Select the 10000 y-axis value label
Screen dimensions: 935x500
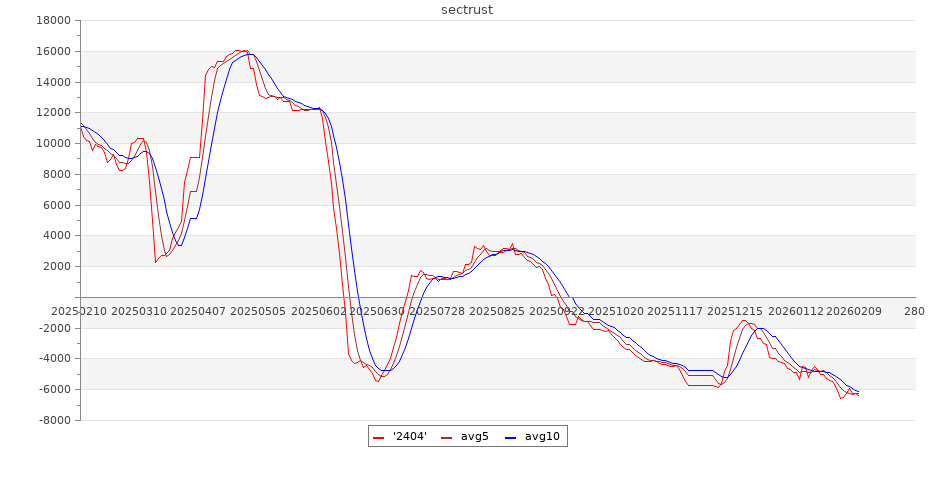pos(52,144)
